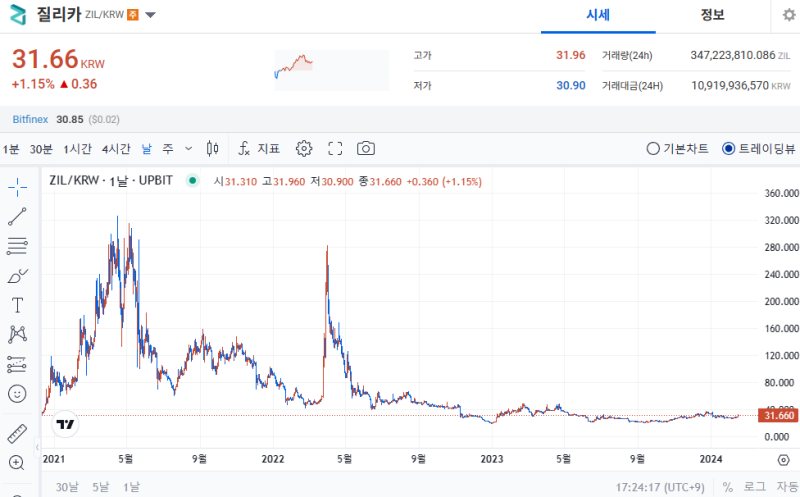Open the Fibonacci retracement tool
800x497 pixels.
click(x=17, y=246)
